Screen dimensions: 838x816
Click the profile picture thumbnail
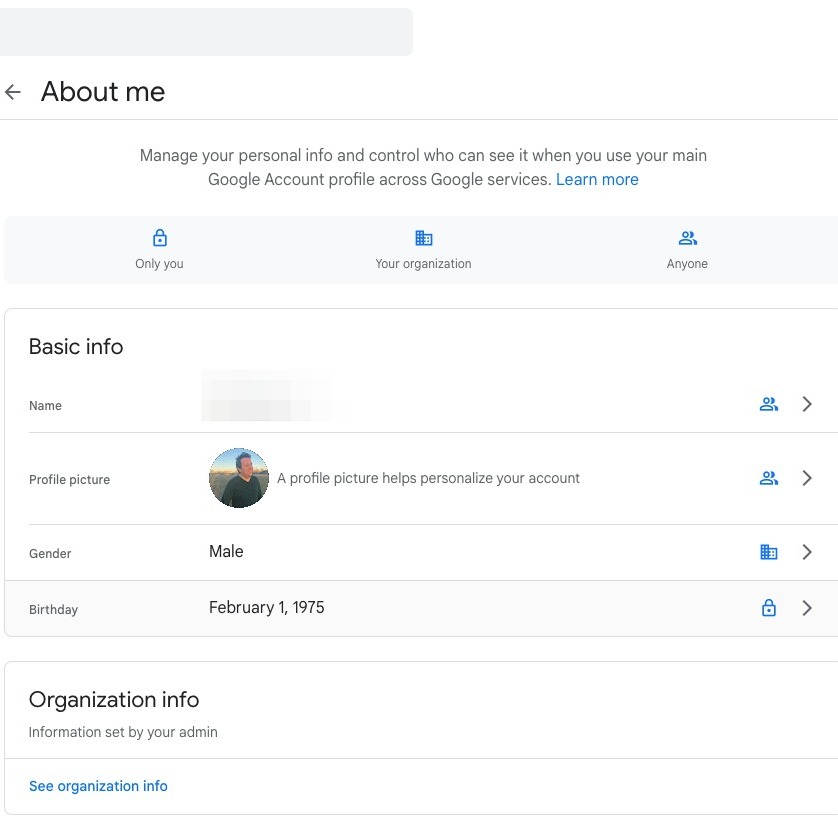coord(239,478)
